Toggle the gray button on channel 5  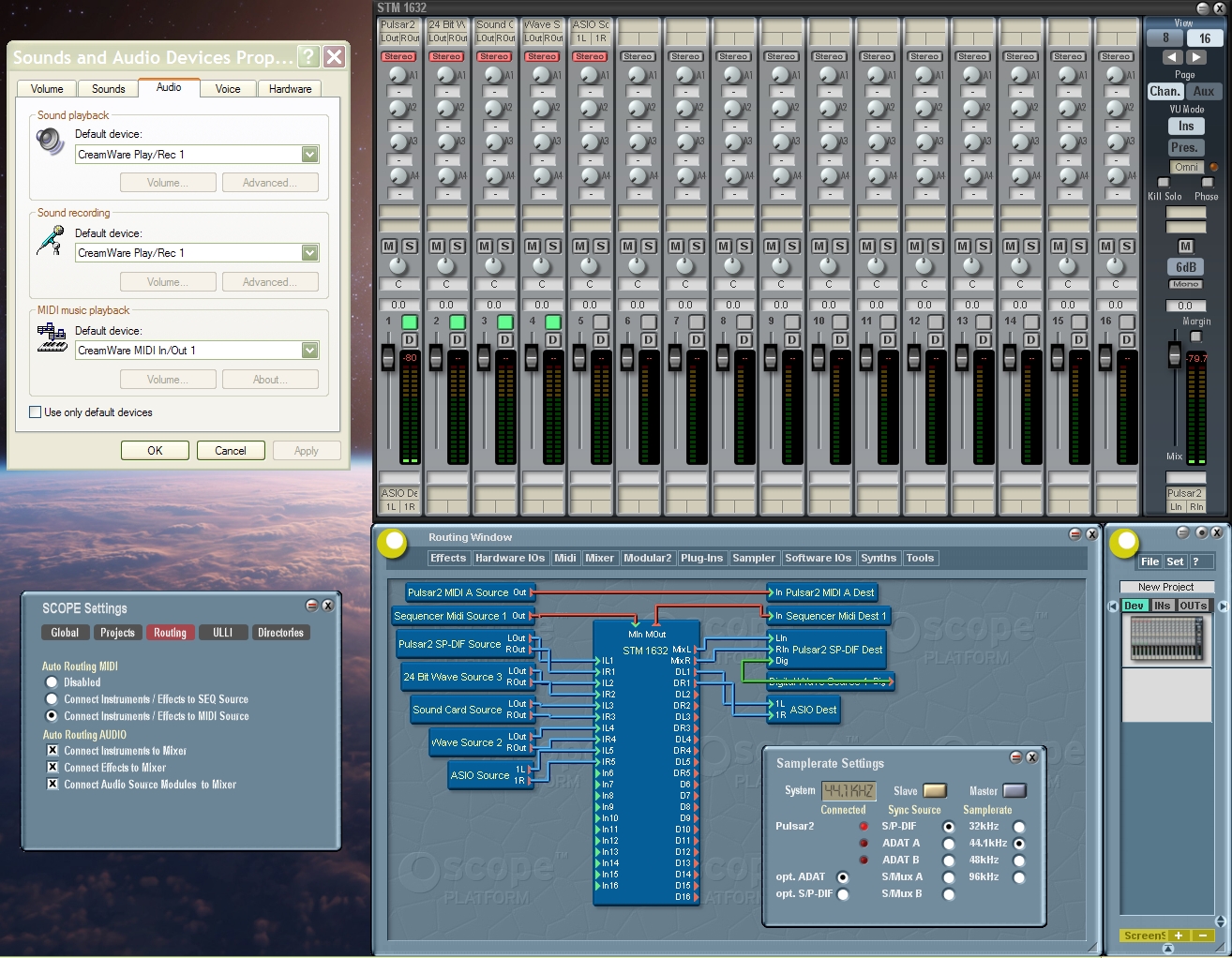601,322
